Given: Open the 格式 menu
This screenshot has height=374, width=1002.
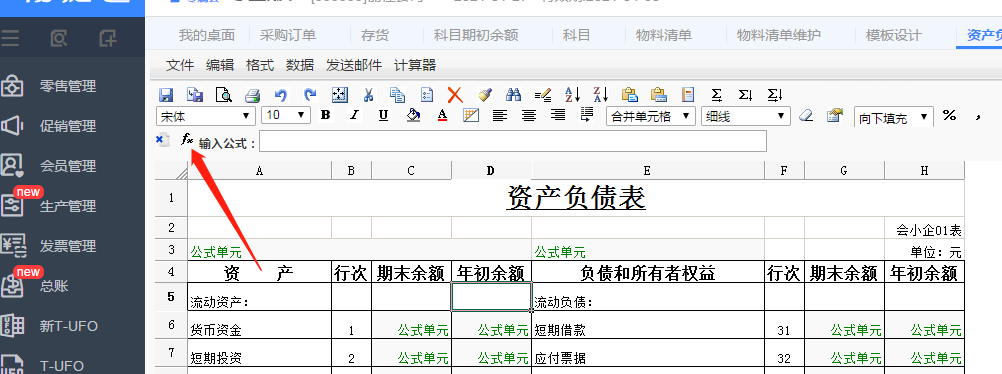Looking at the screenshot, I should coord(259,65).
